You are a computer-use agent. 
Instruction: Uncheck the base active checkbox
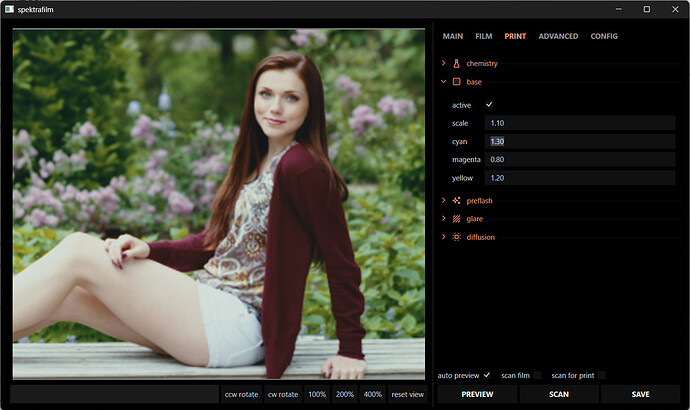[x=489, y=105]
